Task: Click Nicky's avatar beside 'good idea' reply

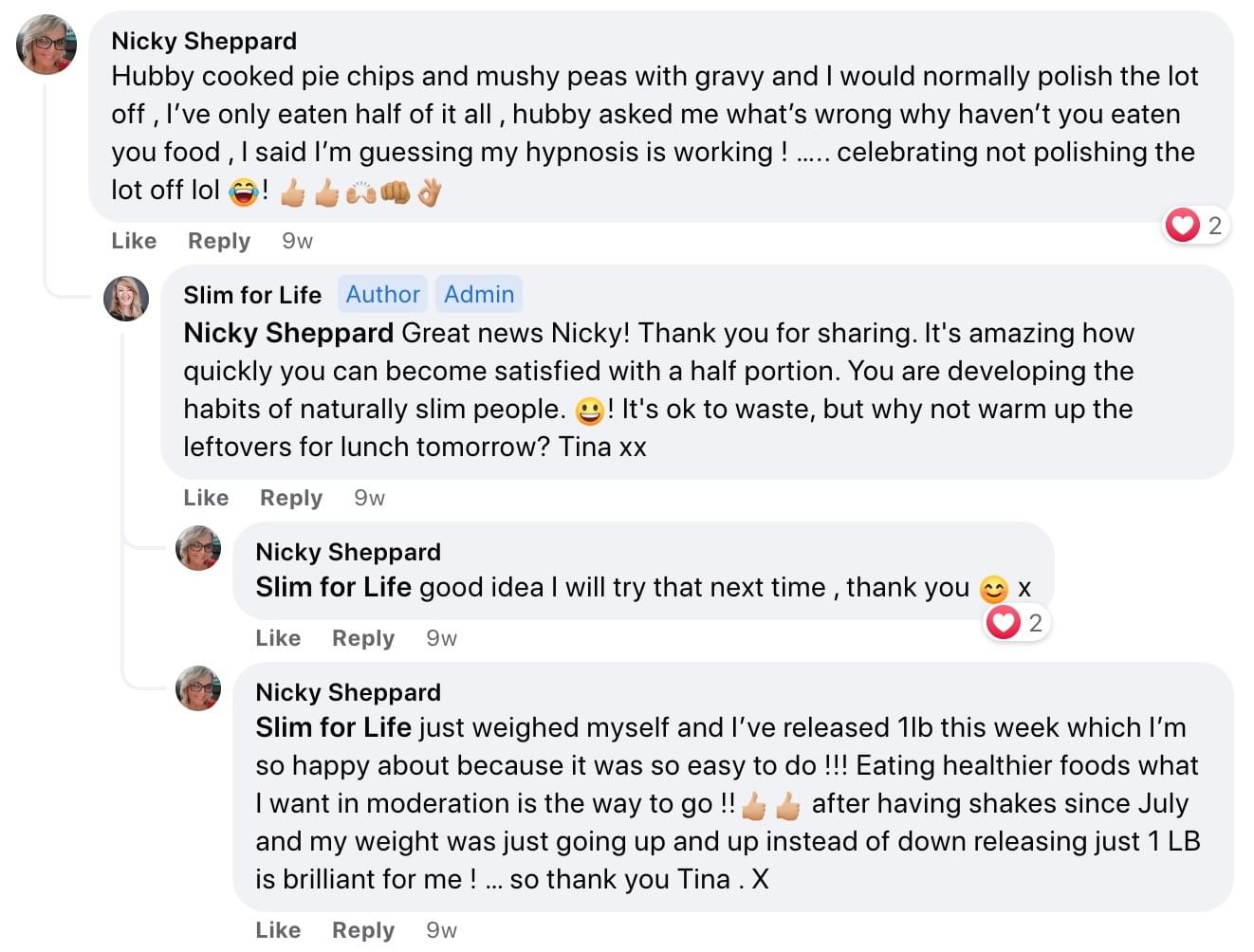Action: tap(198, 548)
